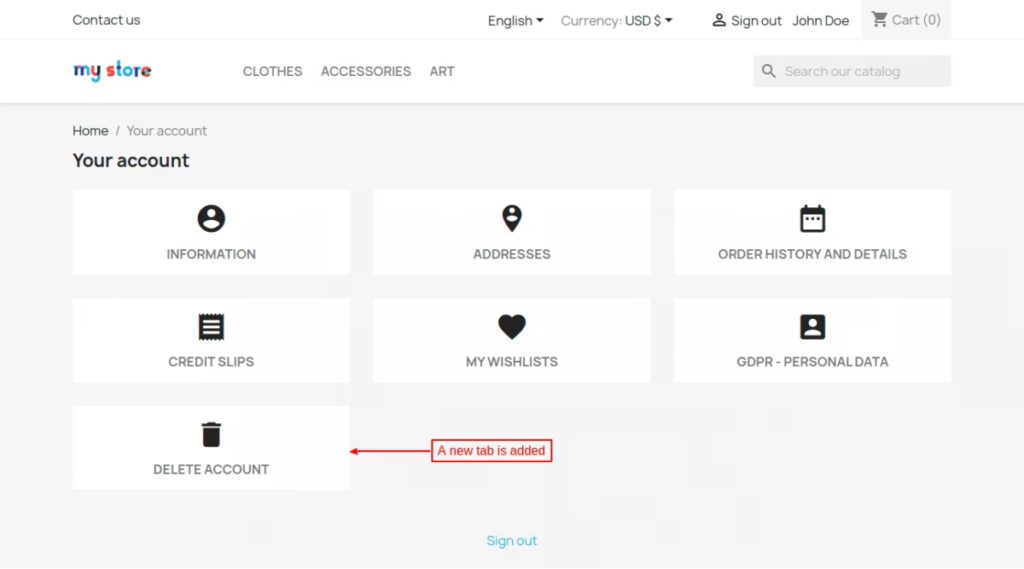
Task: Click the my store logo
Action: pyautogui.click(x=112, y=71)
